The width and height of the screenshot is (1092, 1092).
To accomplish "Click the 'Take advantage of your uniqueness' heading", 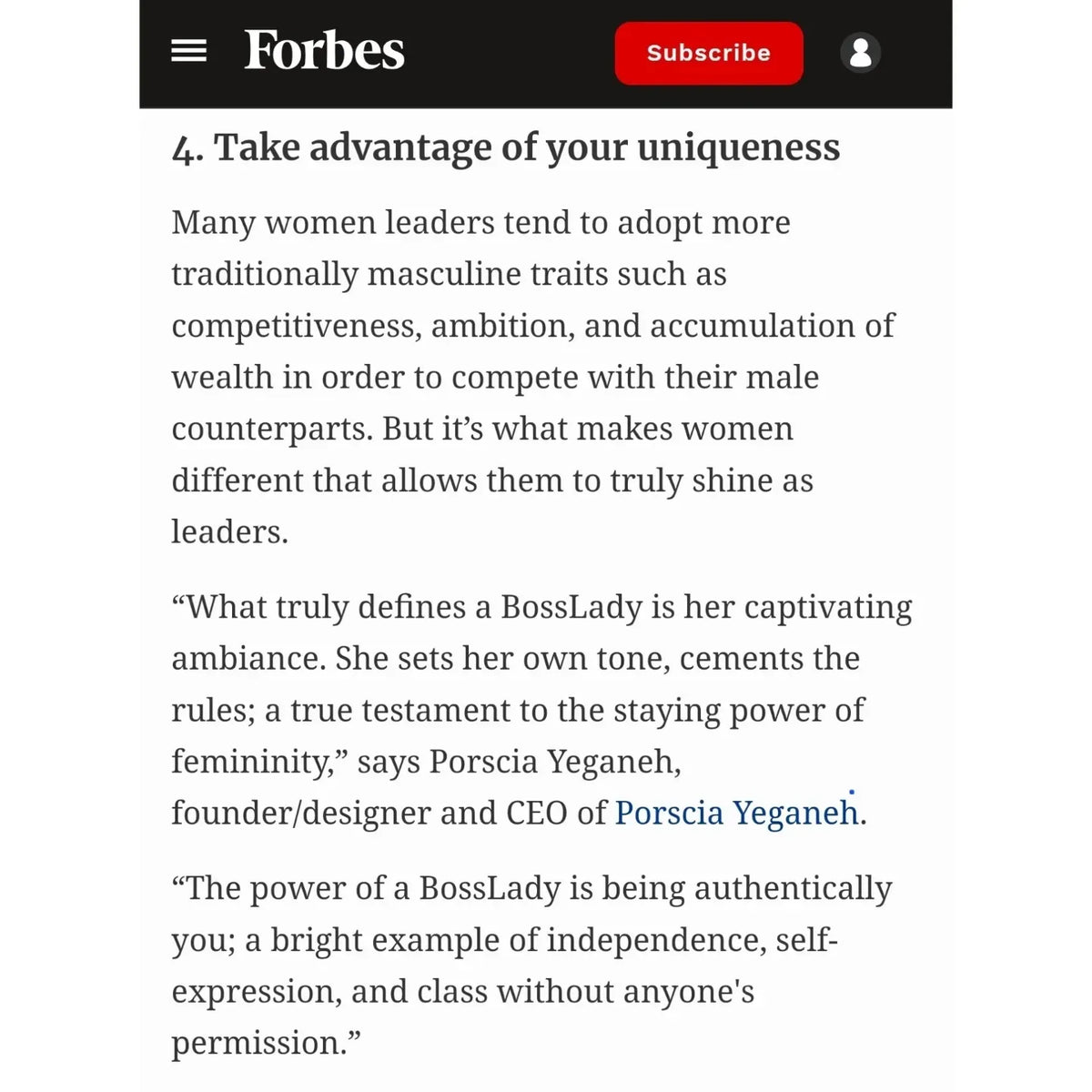I will pyautogui.click(x=527, y=147).
